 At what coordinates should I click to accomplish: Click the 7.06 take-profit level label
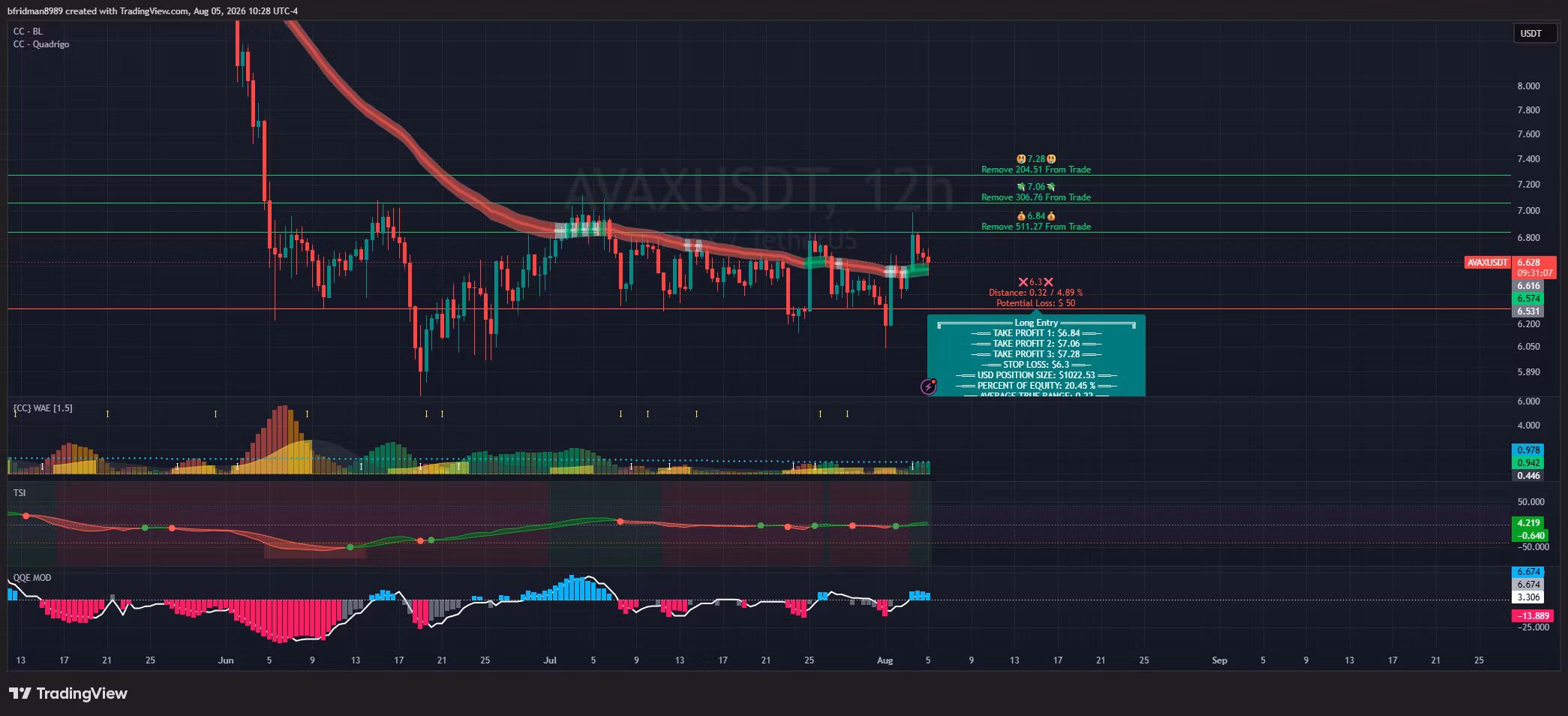pyautogui.click(x=1036, y=187)
